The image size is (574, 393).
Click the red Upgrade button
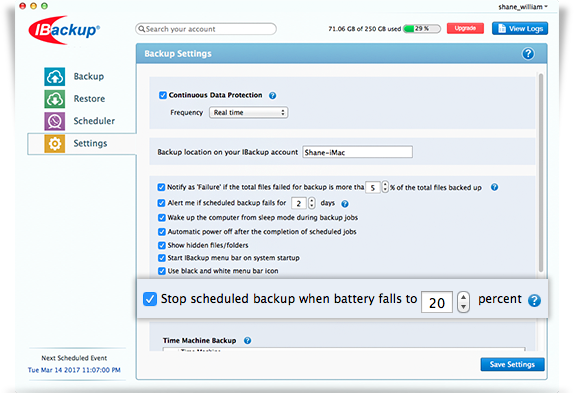pyautogui.click(x=465, y=28)
